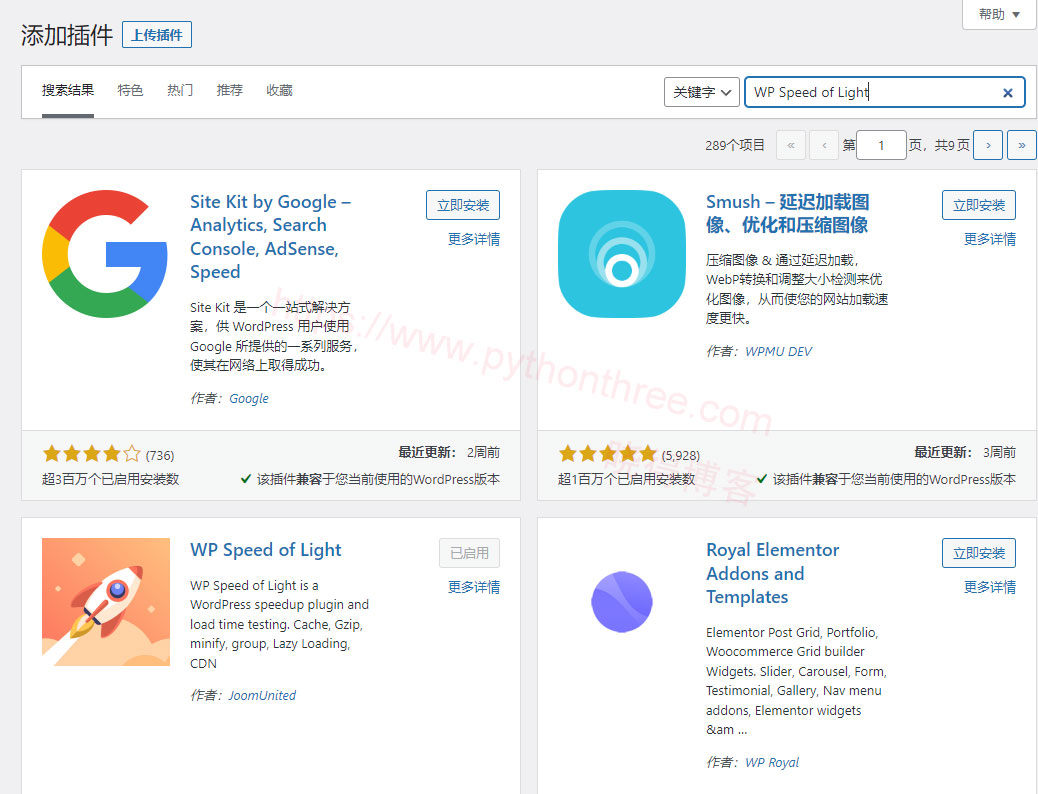The height and width of the screenshot is (794, 1038).
Task: Expand the 帮助 help panel
Action: [x=999, y=14]
